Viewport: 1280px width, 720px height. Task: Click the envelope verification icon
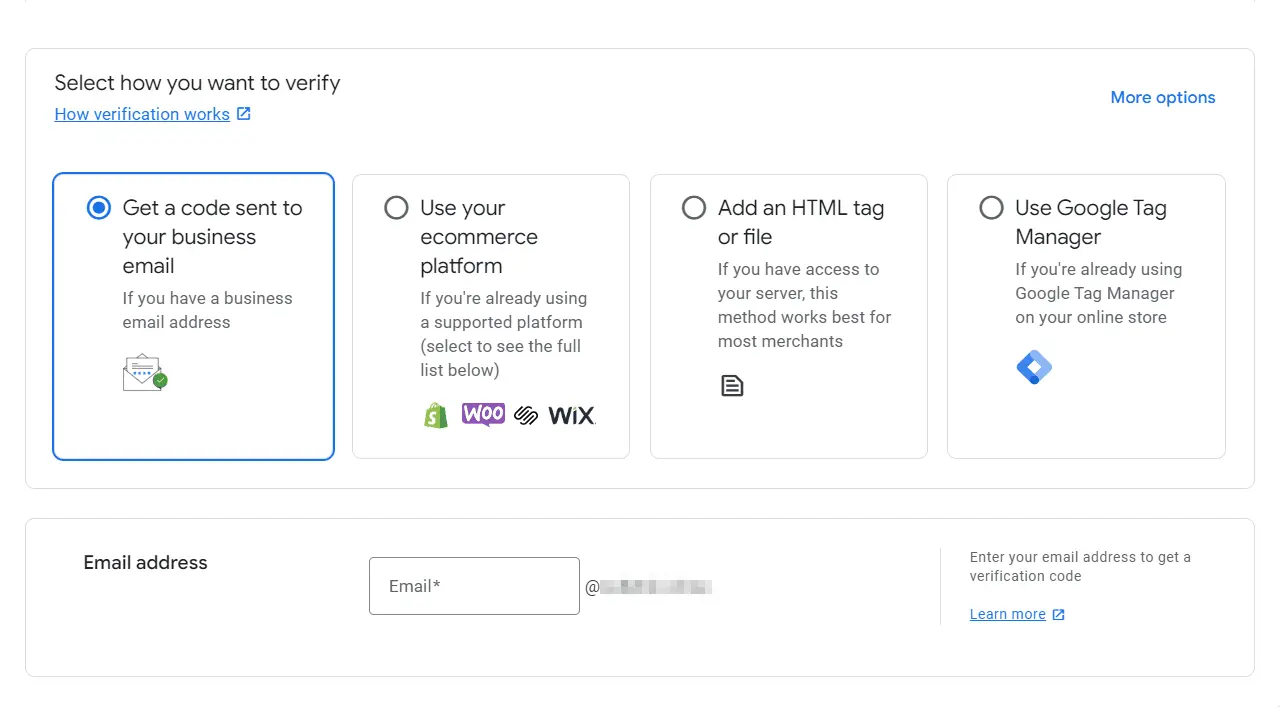point(144,371)
